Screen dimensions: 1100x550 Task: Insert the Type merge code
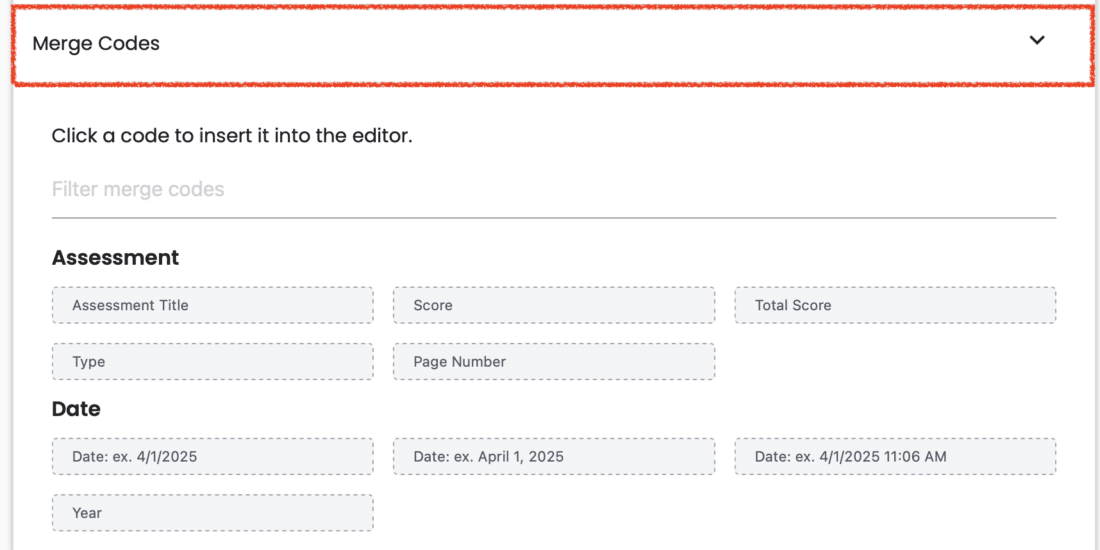213,362
